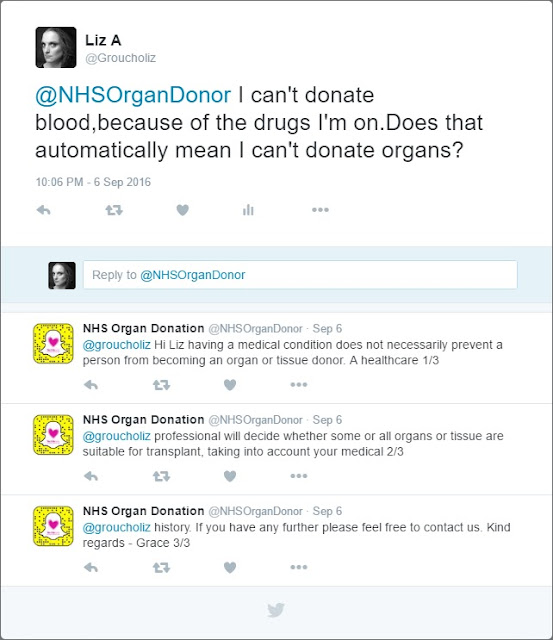Open more options on 2/3 reply
The width and height of the screenshot is (553, 640).
(299, 476)
